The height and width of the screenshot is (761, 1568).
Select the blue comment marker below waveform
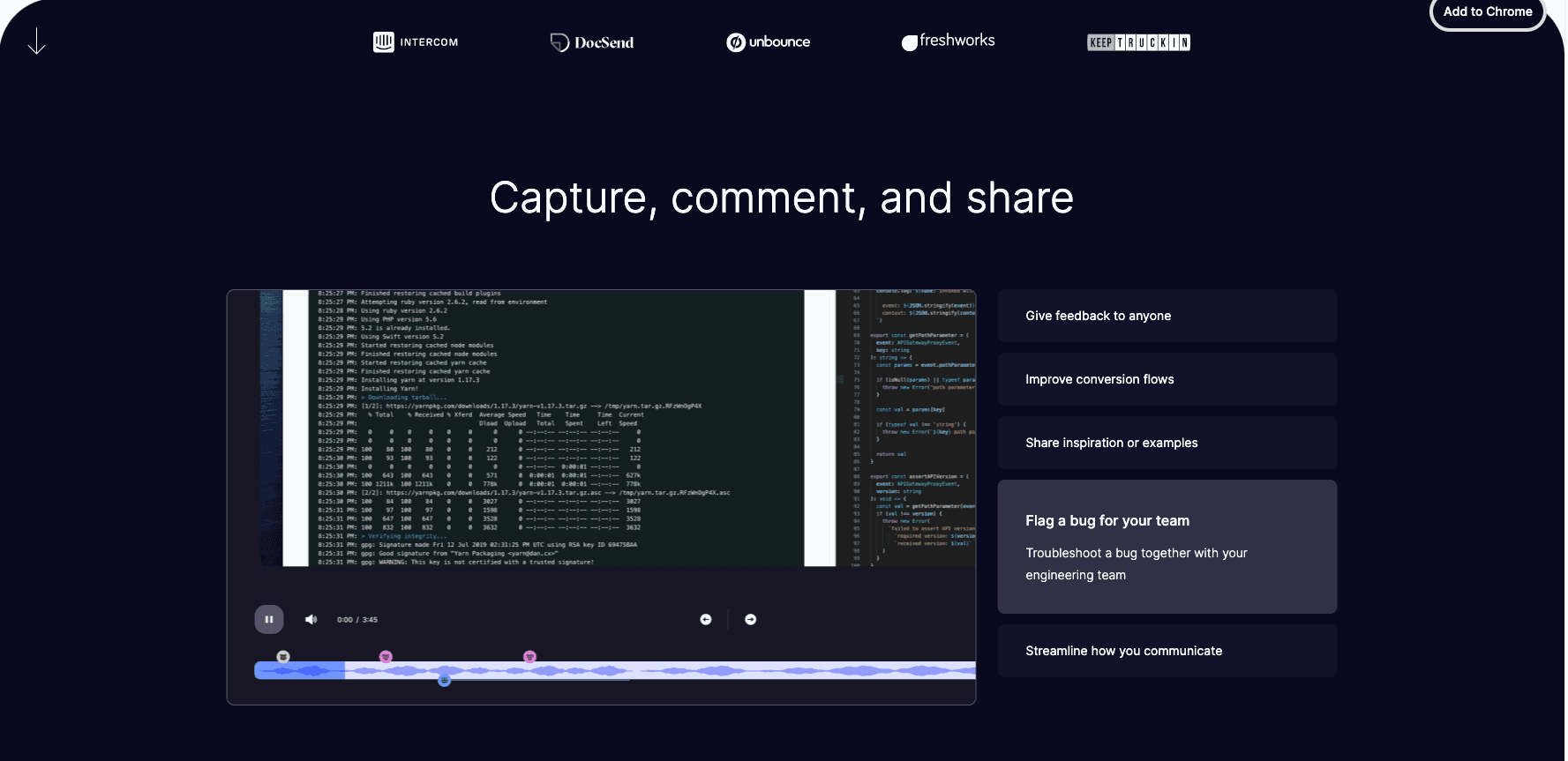pyautogui.click(x=445, y=681)
